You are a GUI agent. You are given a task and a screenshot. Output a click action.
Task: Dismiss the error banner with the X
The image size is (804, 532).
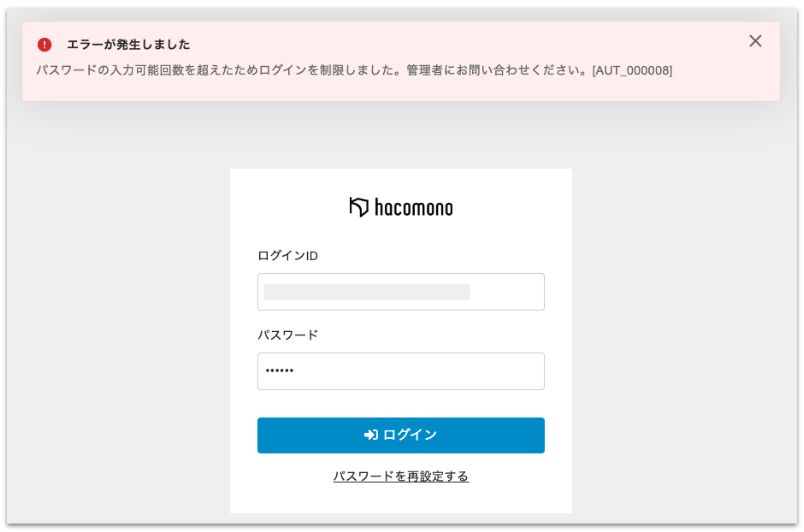(x=755, y=41)
